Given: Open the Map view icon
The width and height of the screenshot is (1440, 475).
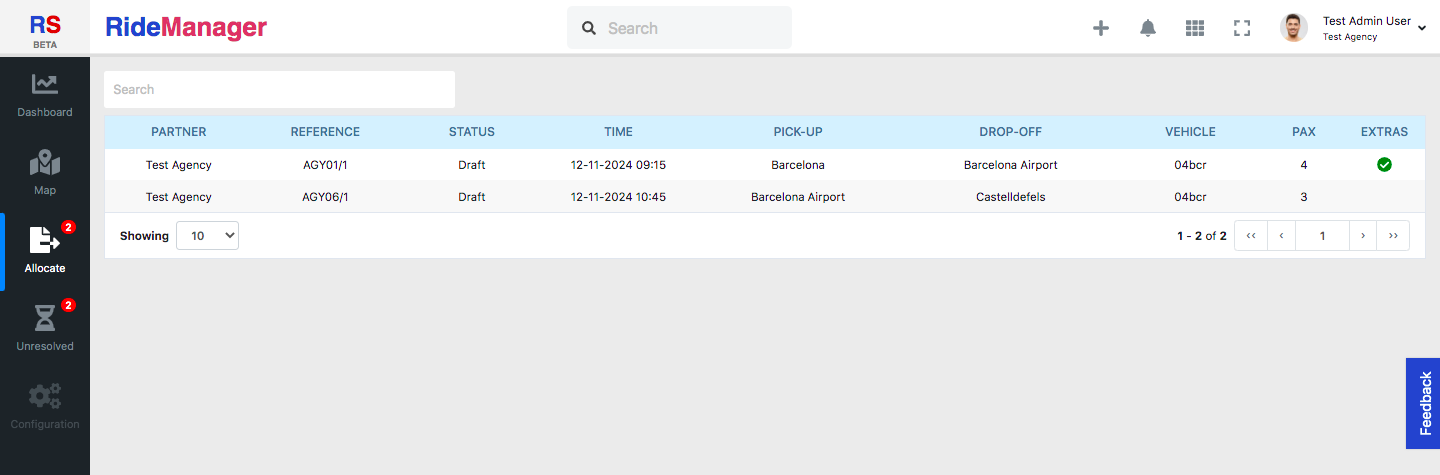Looking at the screenshot, I should (x=44, y=163).
